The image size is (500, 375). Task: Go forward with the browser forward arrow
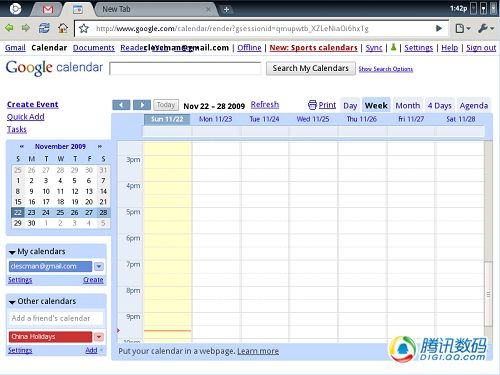coord(26,28)
